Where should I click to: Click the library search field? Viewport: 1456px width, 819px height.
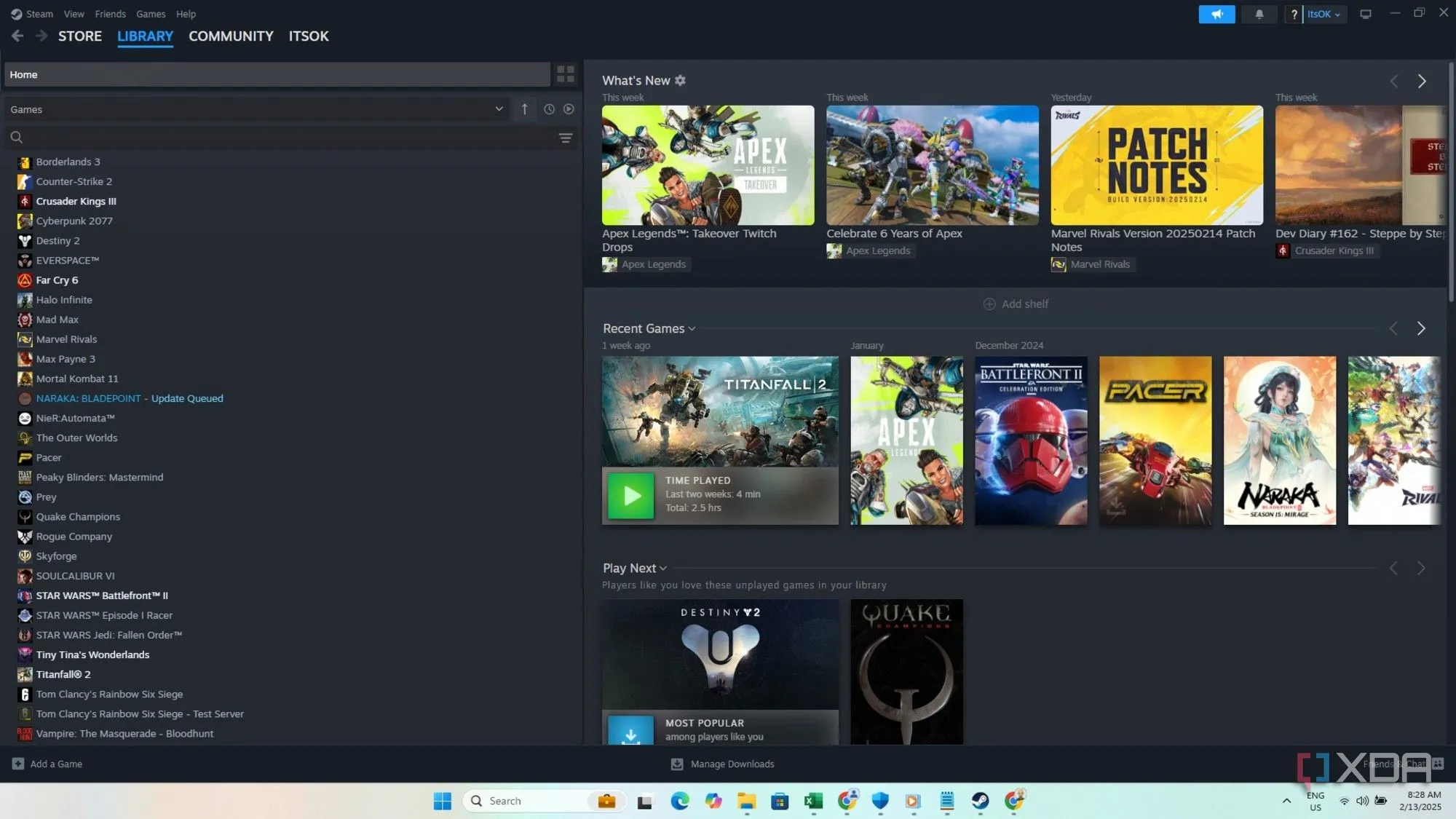(218, 137)
